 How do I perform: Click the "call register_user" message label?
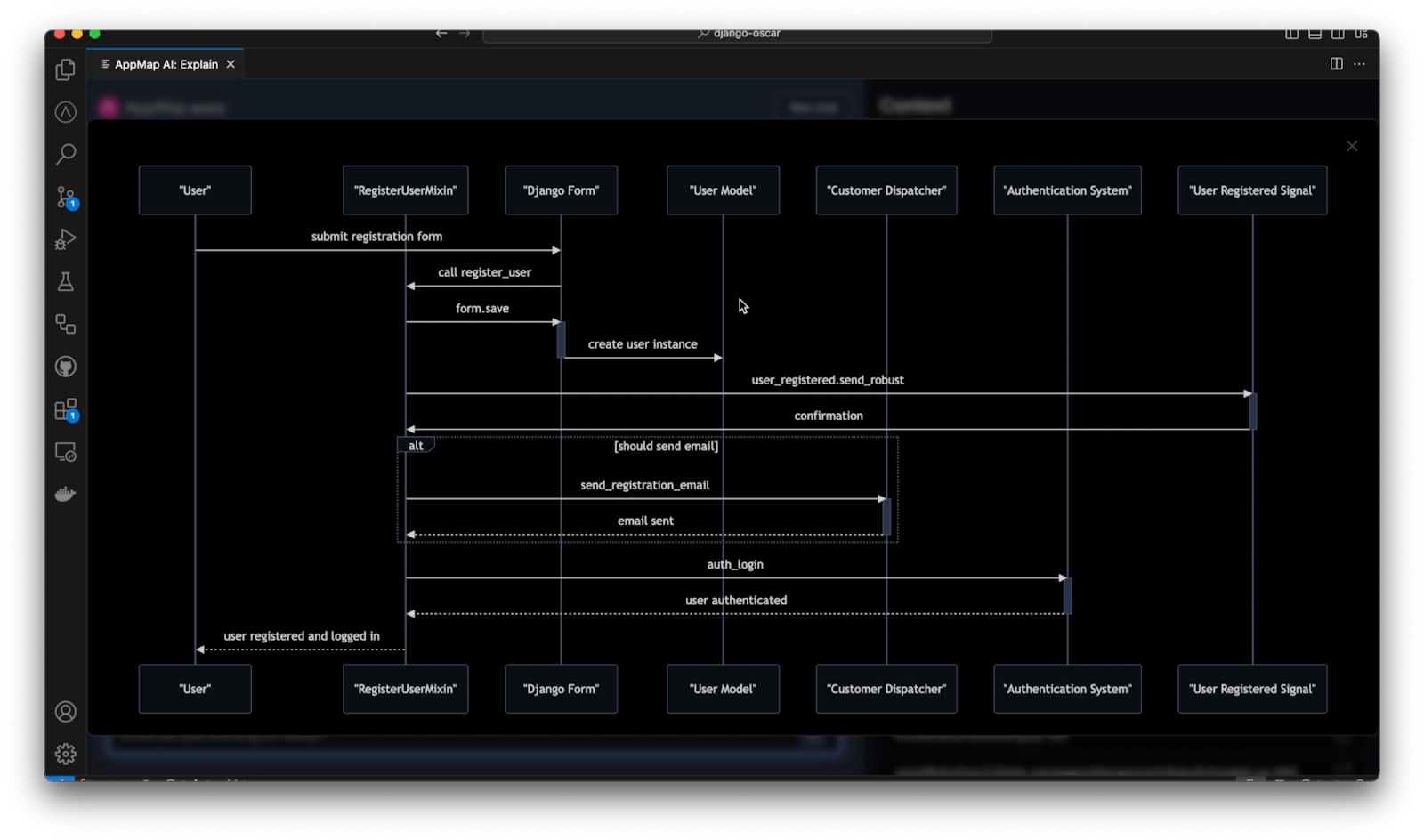[484, 272]
